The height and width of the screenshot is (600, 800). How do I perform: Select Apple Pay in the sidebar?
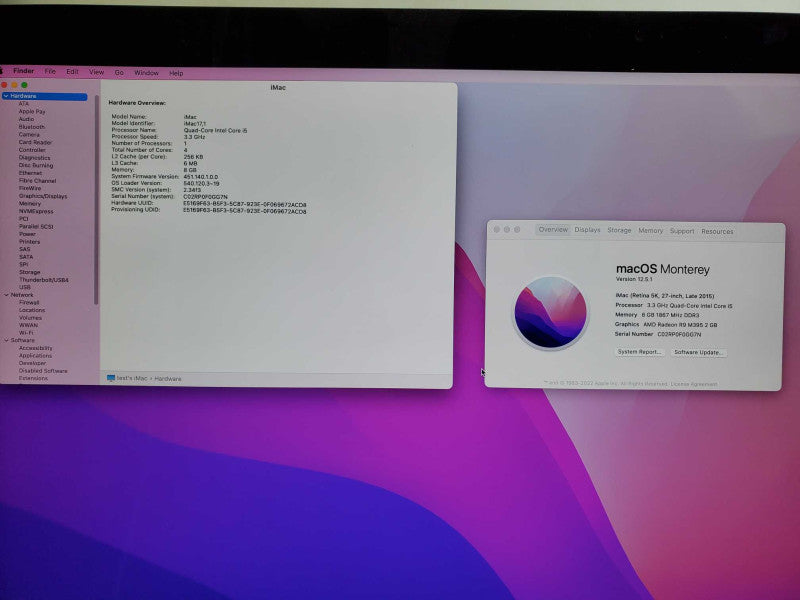click(32, 111)
